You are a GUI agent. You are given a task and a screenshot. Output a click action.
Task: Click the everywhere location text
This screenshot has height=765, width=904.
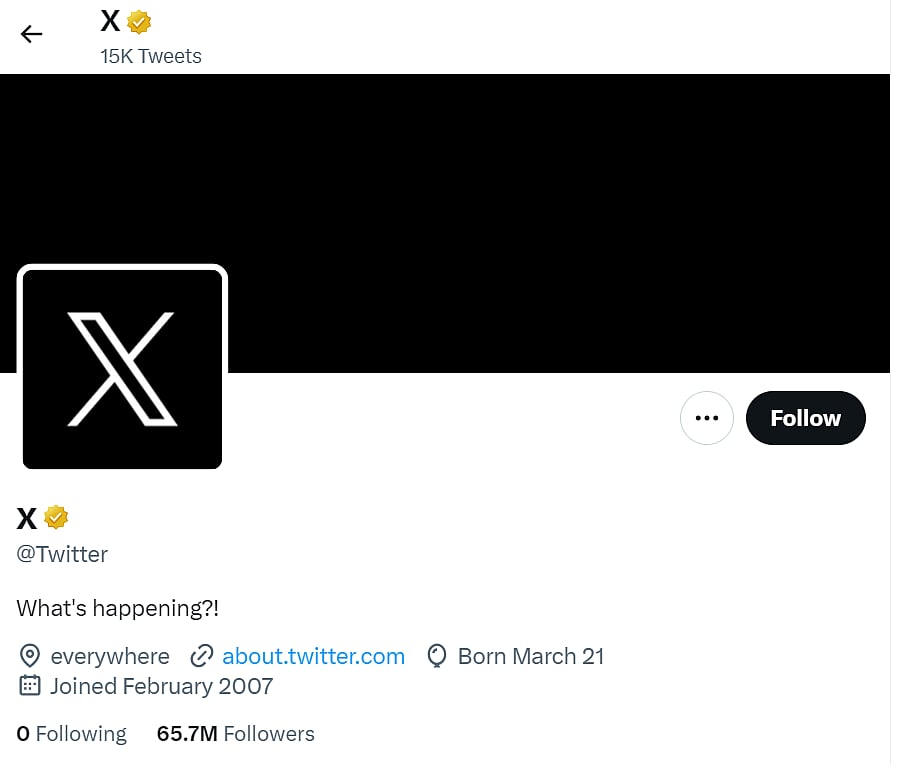(x=110, y=656)
